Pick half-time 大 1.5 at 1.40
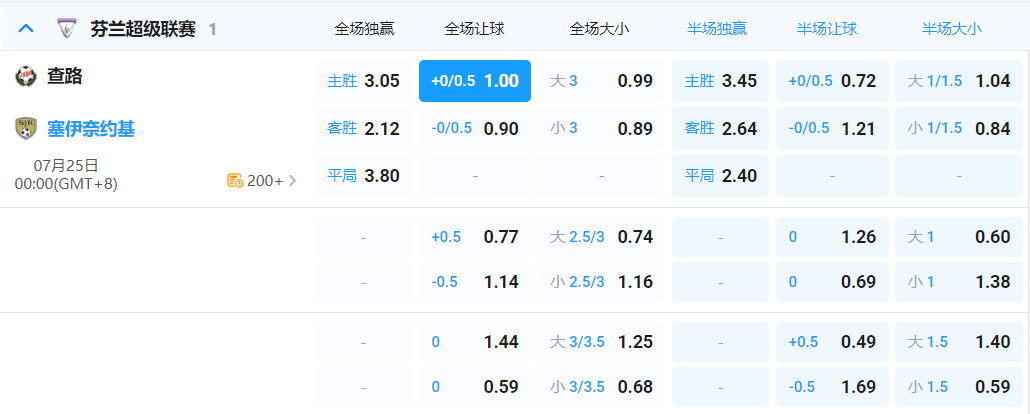The image size is (1030, 414). click(x=958, y=342)
